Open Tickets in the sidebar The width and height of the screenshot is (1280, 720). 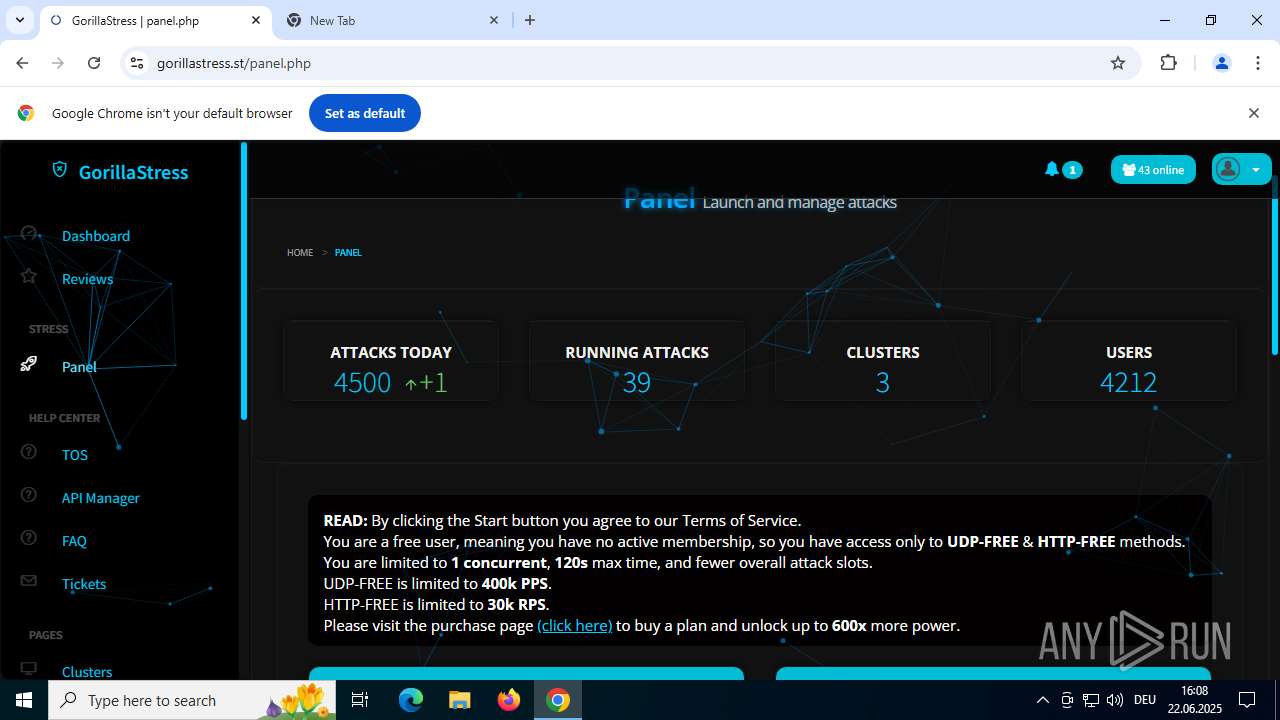pyautogui.click(x=84, y=584)
